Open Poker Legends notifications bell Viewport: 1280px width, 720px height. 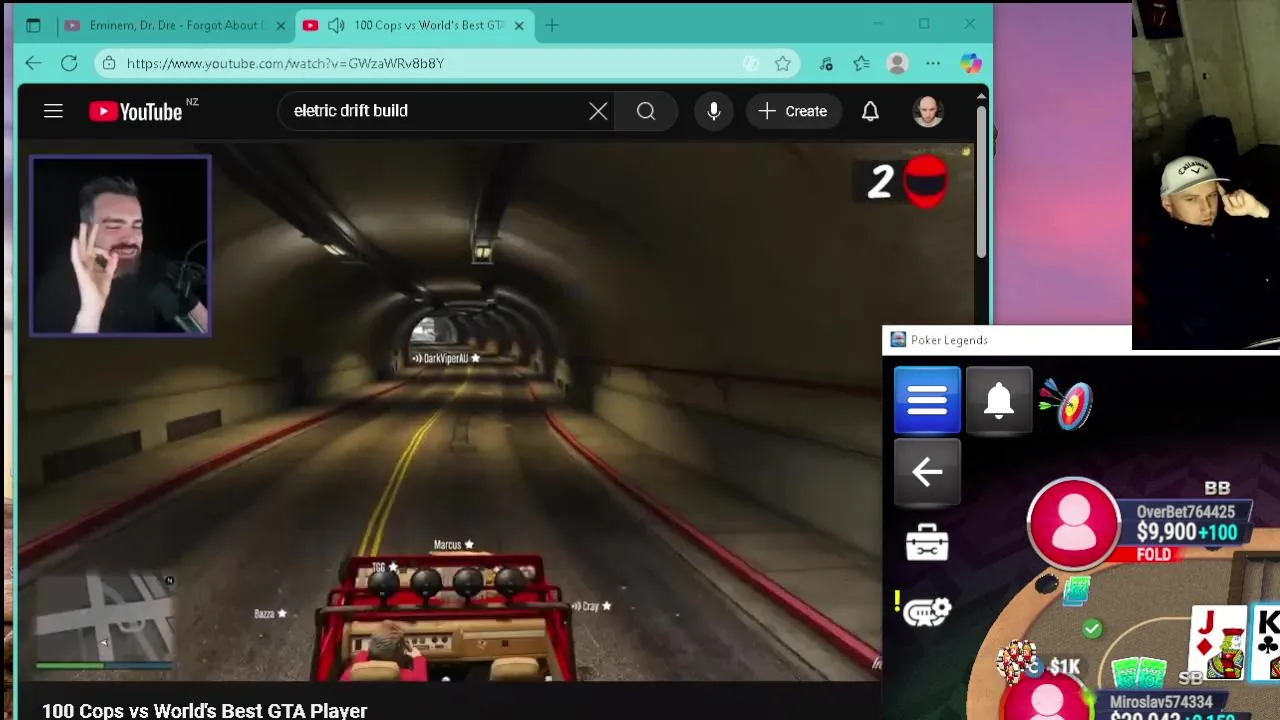pyautogui.click(x=999, y=401)
